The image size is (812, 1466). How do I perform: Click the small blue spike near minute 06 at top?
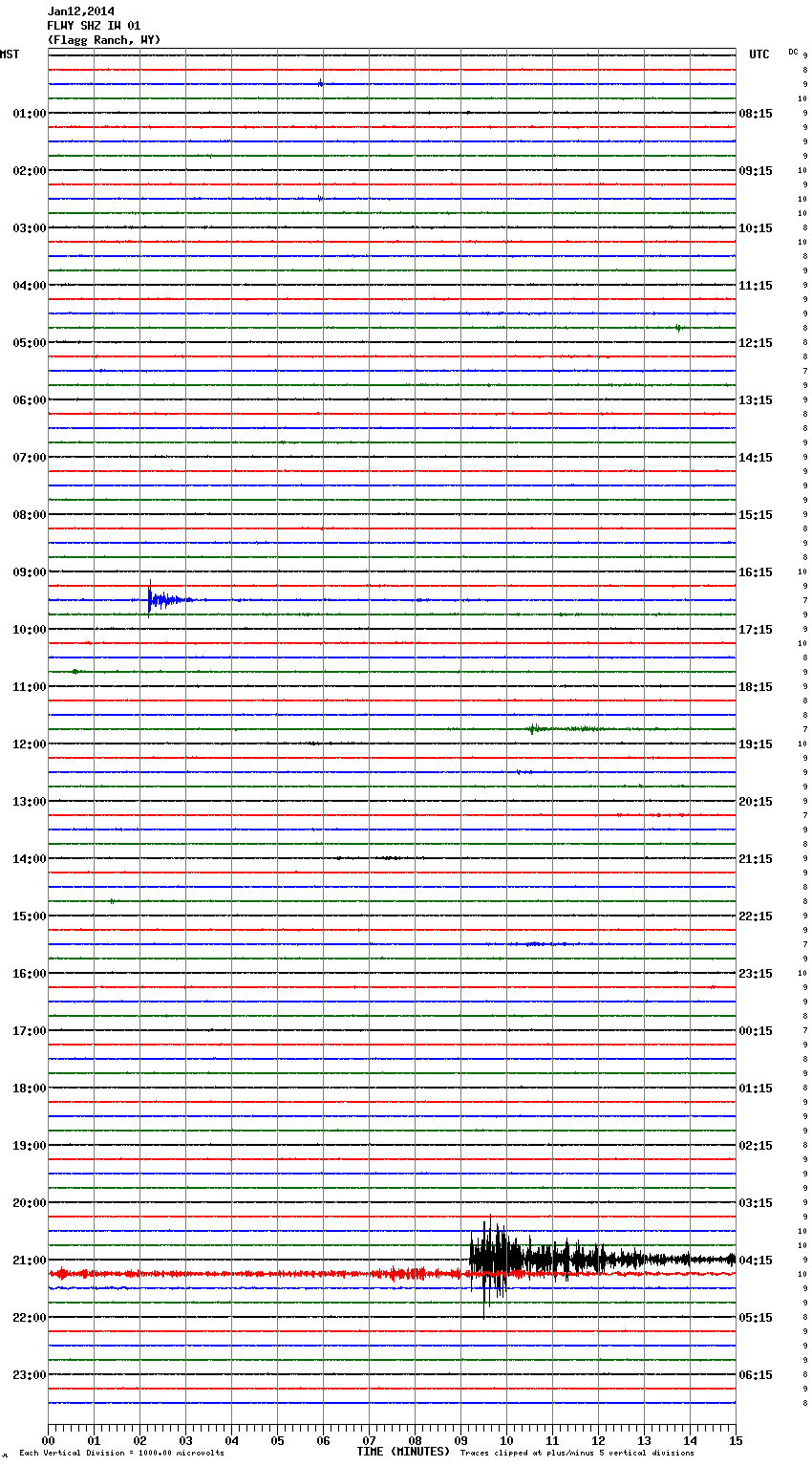[x=320, y=84]
